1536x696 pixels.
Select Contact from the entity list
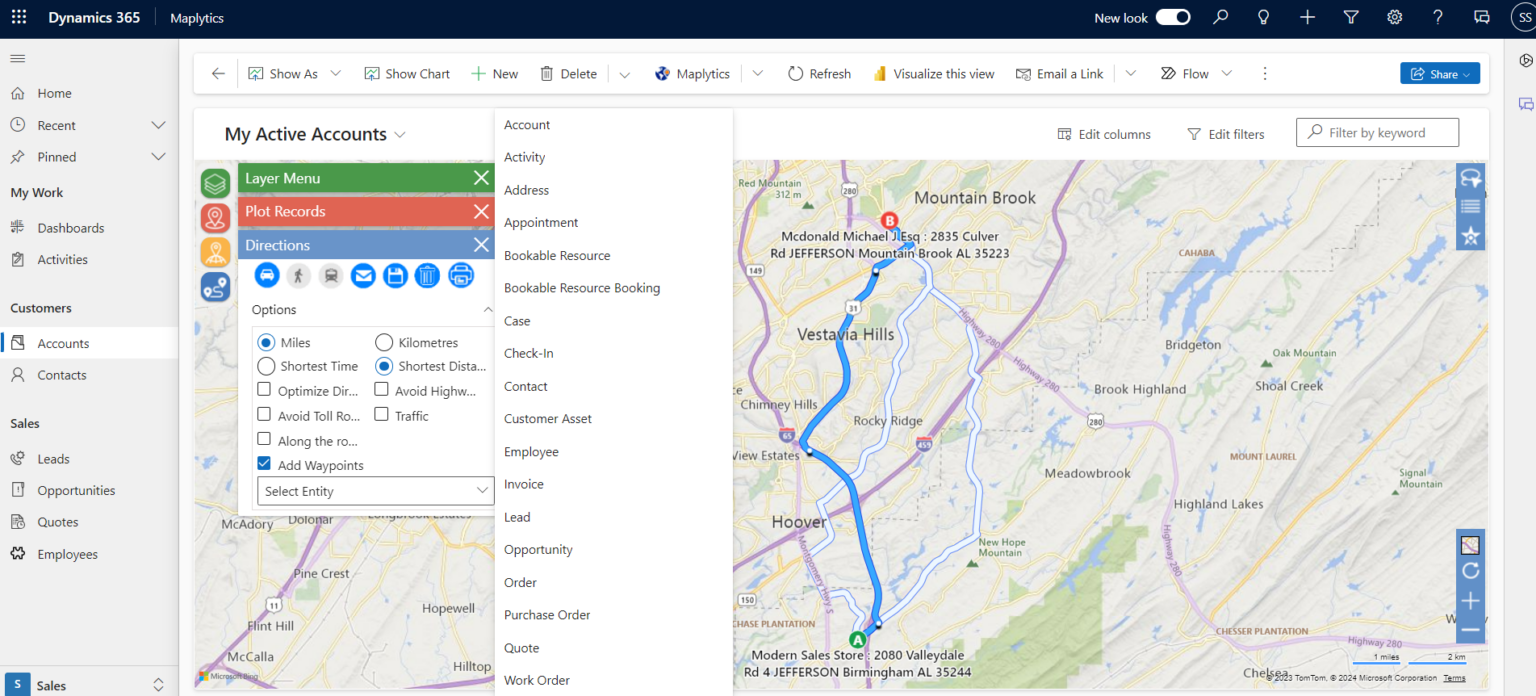(526, 386)
